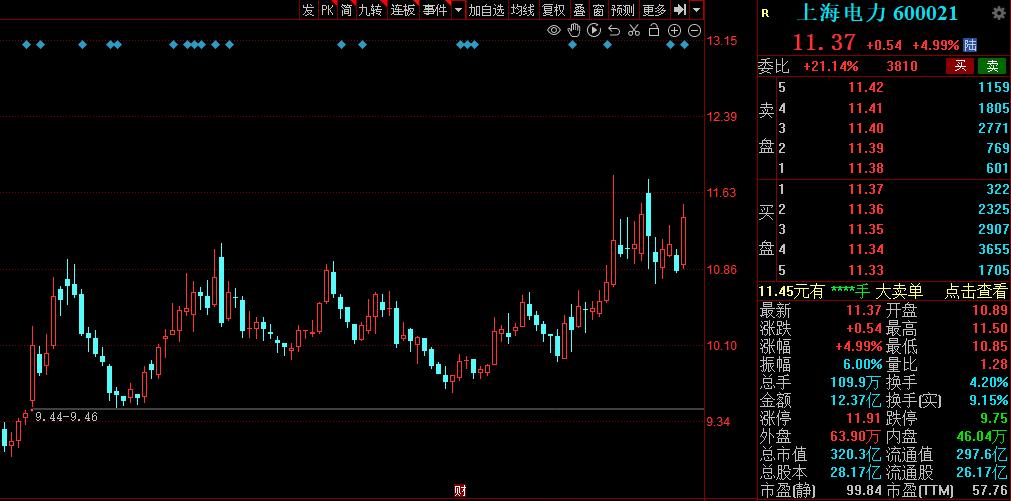Click the 外盘 value 63.90万
This screenshot has width=1011, height=501.
point(855,437)
